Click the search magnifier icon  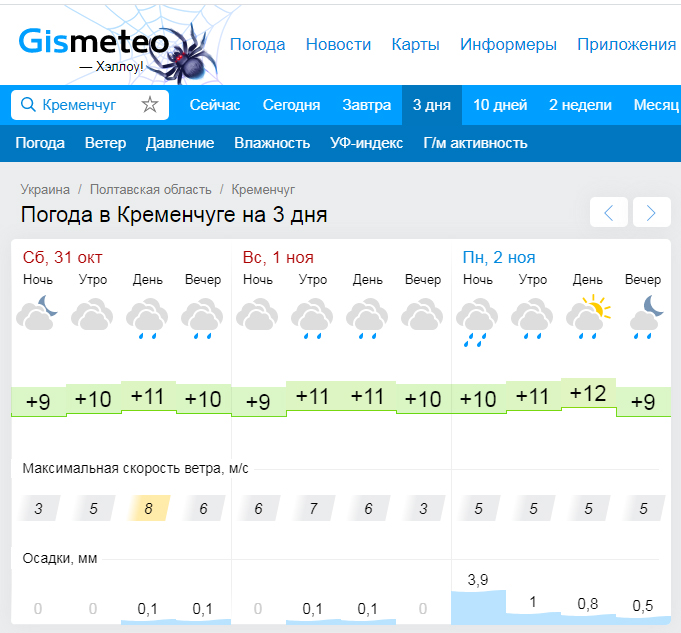tap(28, 105)
